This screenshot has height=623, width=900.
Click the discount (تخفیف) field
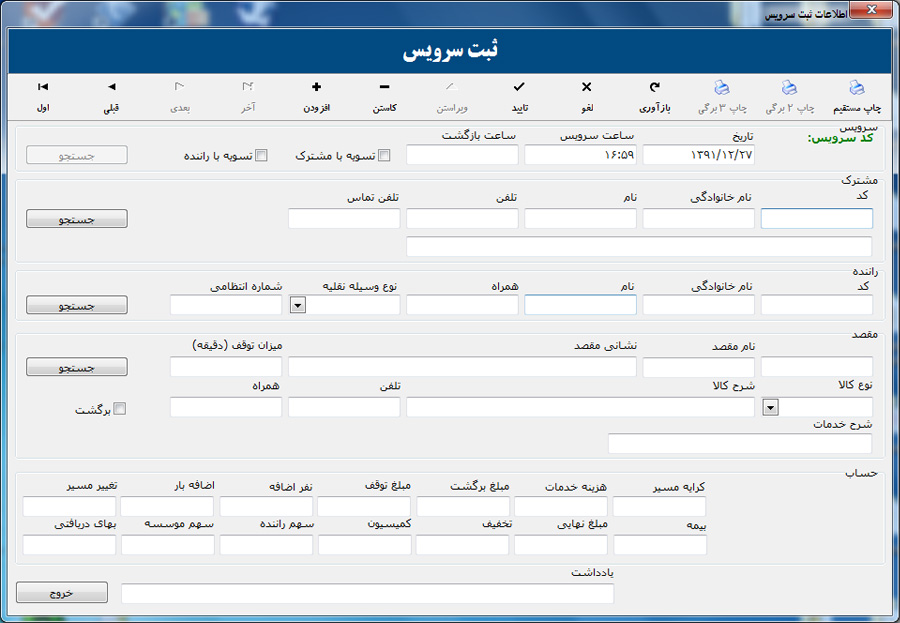(462, 545)
